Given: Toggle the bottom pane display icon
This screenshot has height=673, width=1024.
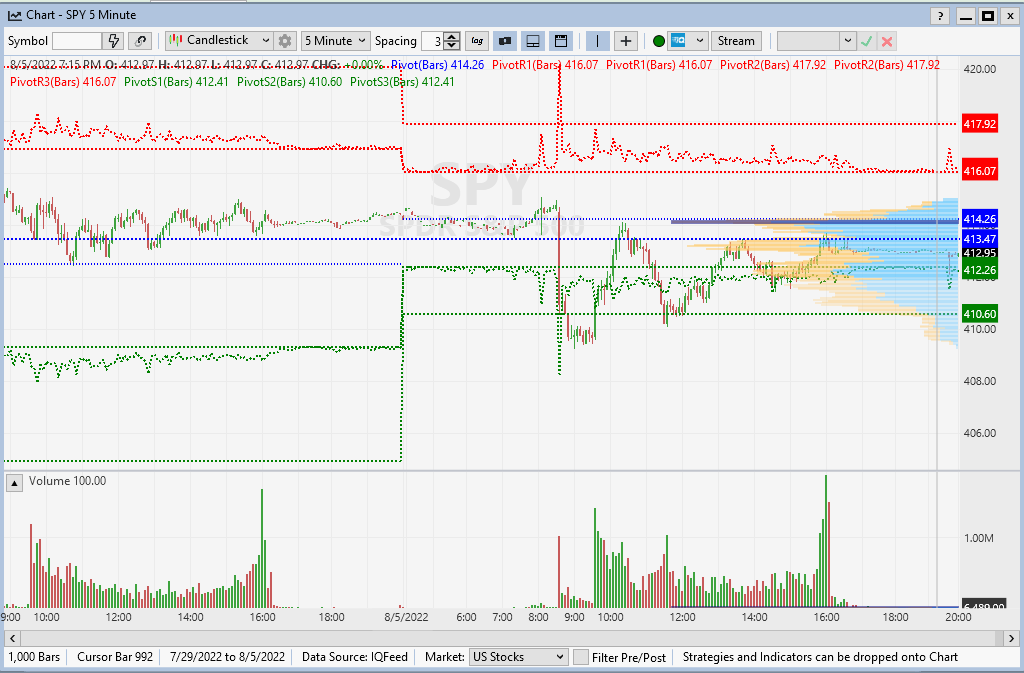Looking at the screenshot, I should [533, 40].
